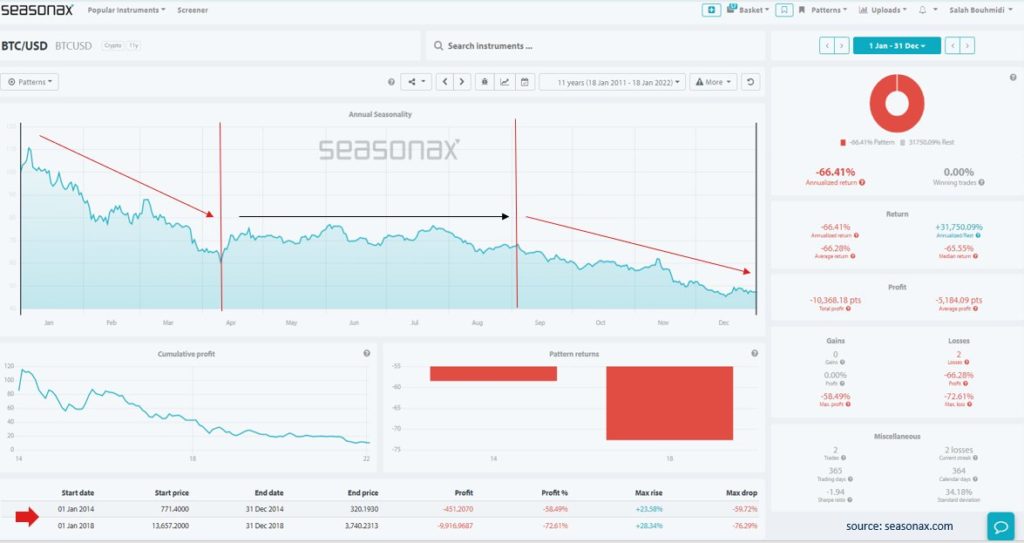
Task: Click the Start date column header
Action: 78,493
